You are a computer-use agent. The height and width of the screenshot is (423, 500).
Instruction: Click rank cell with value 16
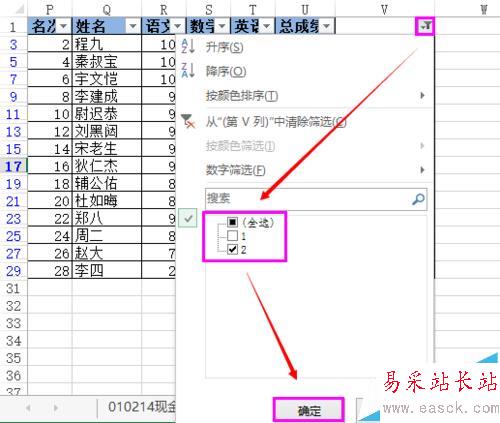tap(50, 166)
